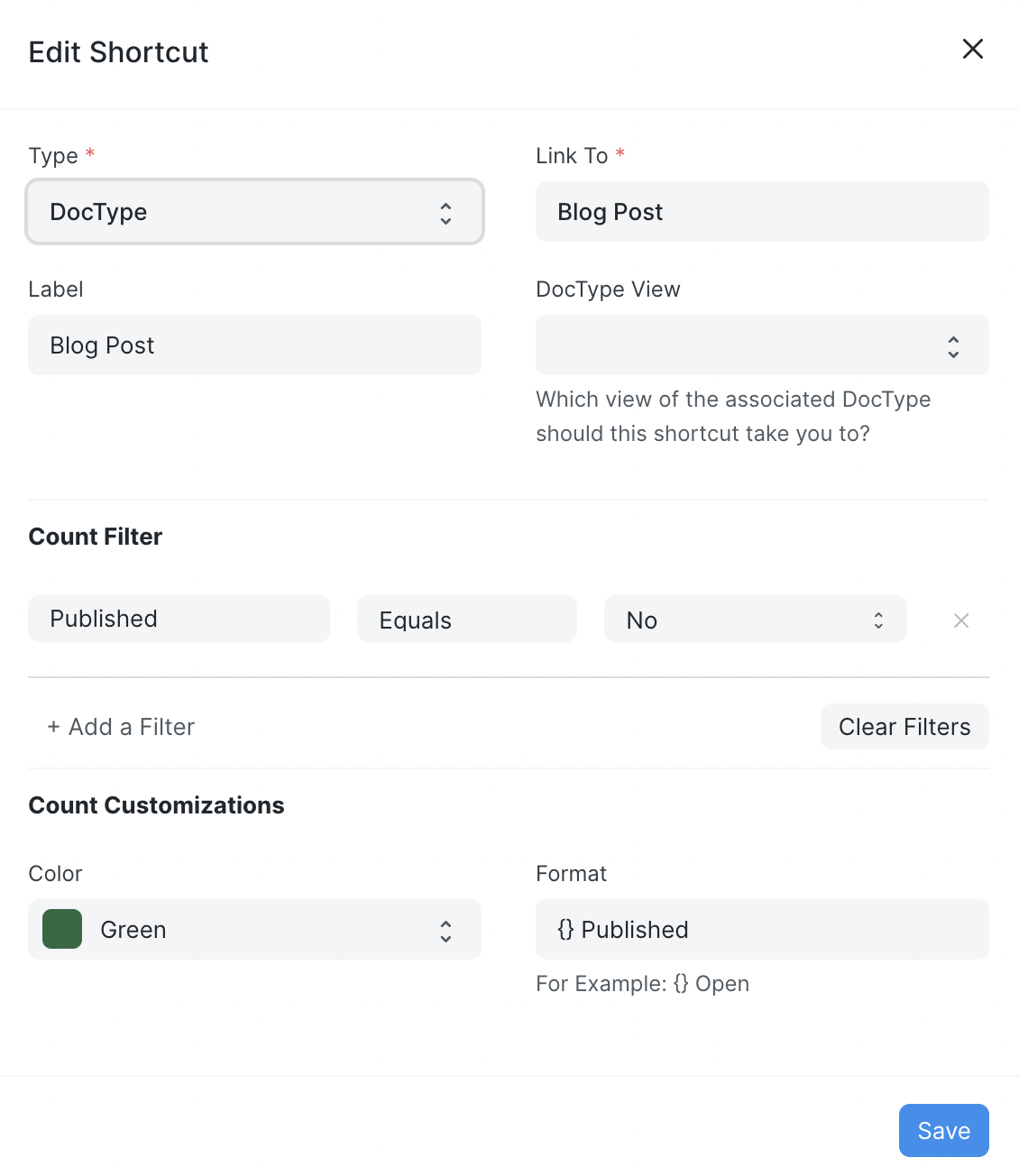Screen dimensions: 1019x1176
Task: Click Add a Filter
Action: (x=121, y=726)
